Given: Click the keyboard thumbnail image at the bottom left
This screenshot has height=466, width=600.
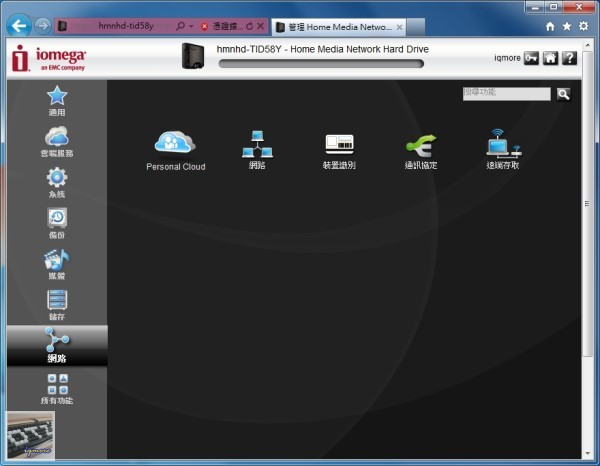Looking at the screenshot, I should 31,435.
